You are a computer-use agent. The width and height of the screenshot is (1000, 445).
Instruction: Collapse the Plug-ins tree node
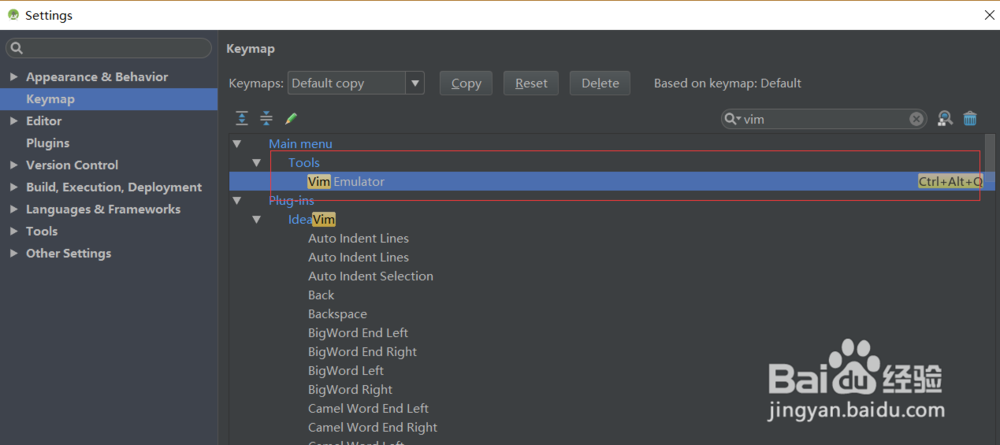(x=237, y=201)
